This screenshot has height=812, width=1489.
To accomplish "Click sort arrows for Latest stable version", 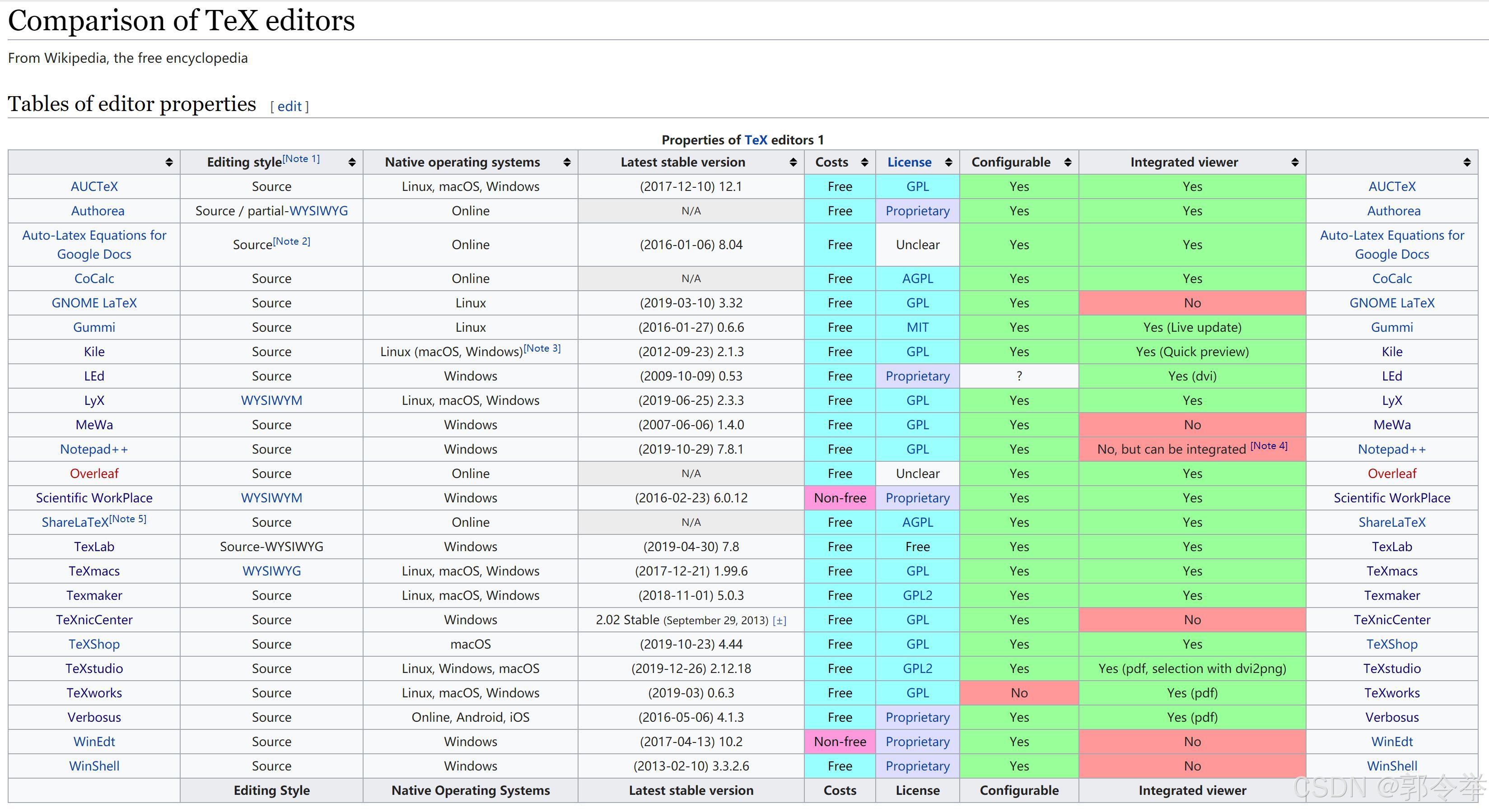I will coord(793,162).
